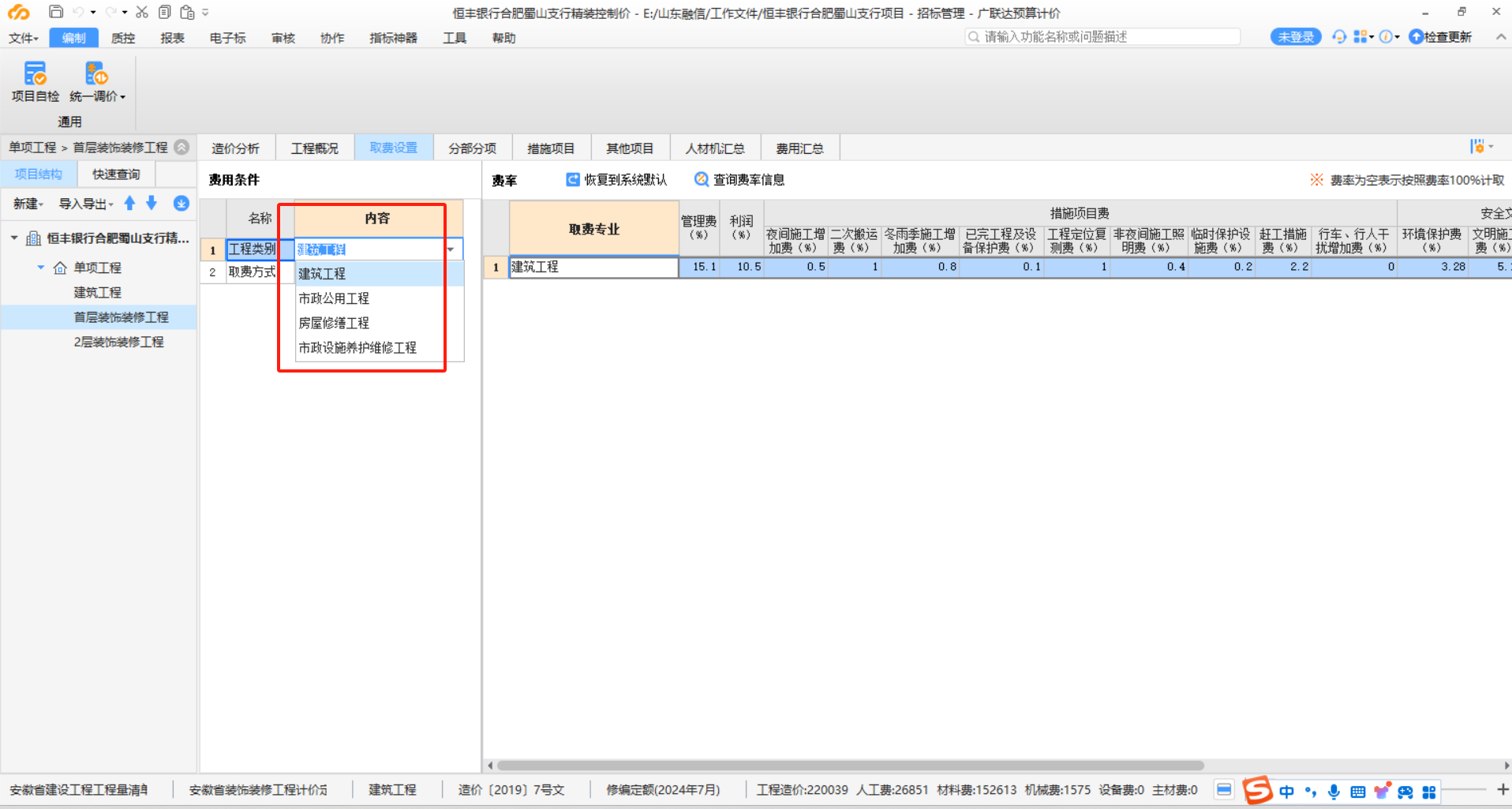
Task: Open the 指标神器 menu tab
Action: 393,38
